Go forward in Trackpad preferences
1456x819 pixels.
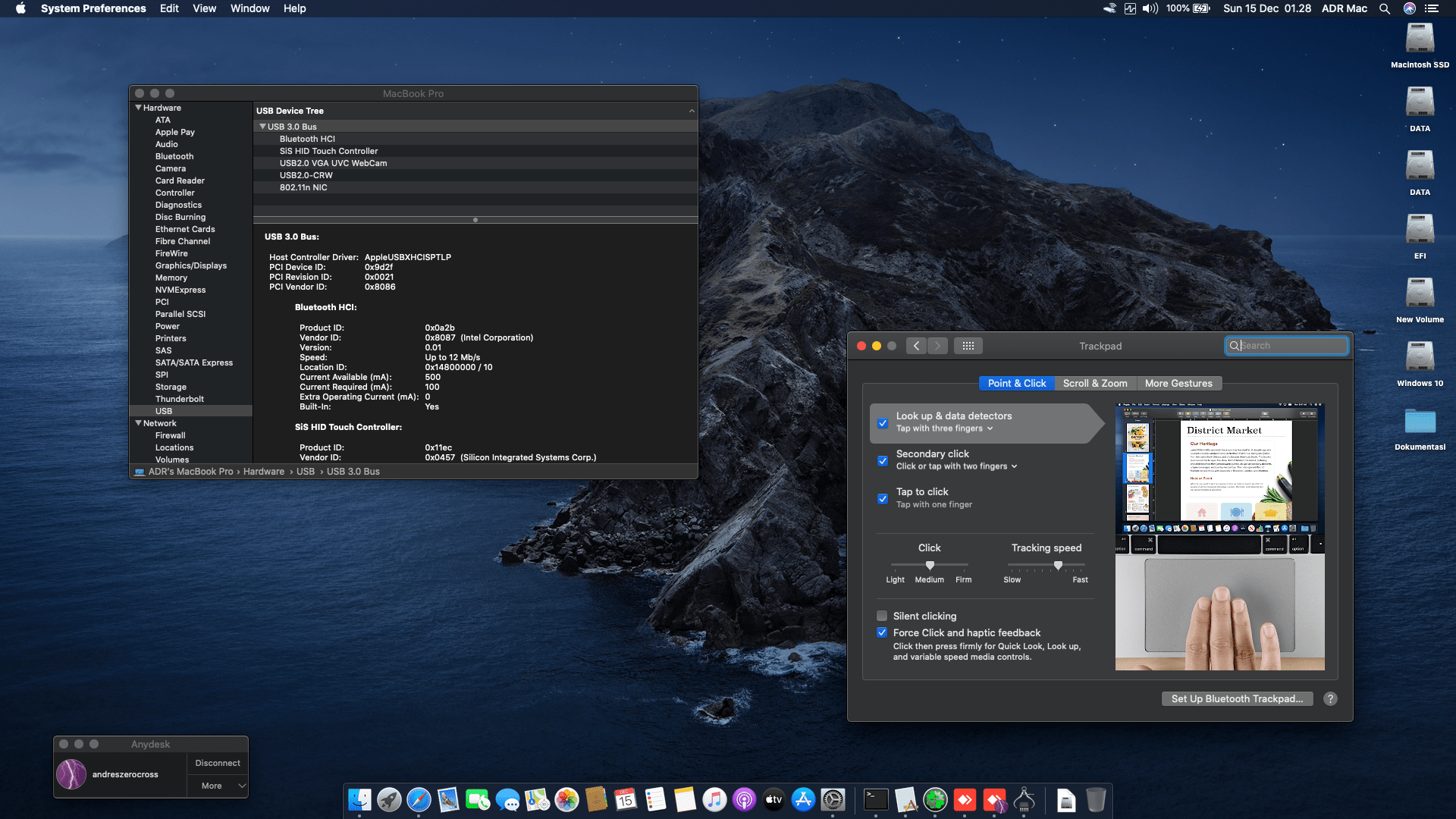[x=937, y=346]
